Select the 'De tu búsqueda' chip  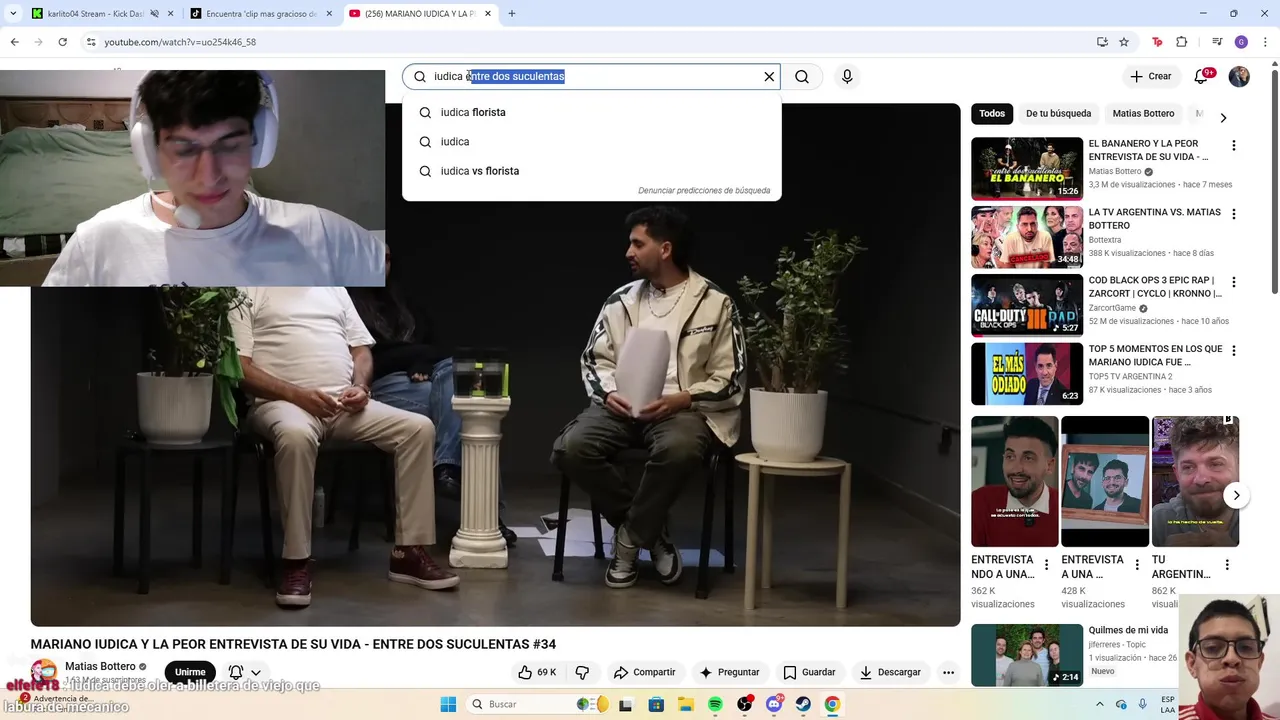click(x=1058, y=113)
